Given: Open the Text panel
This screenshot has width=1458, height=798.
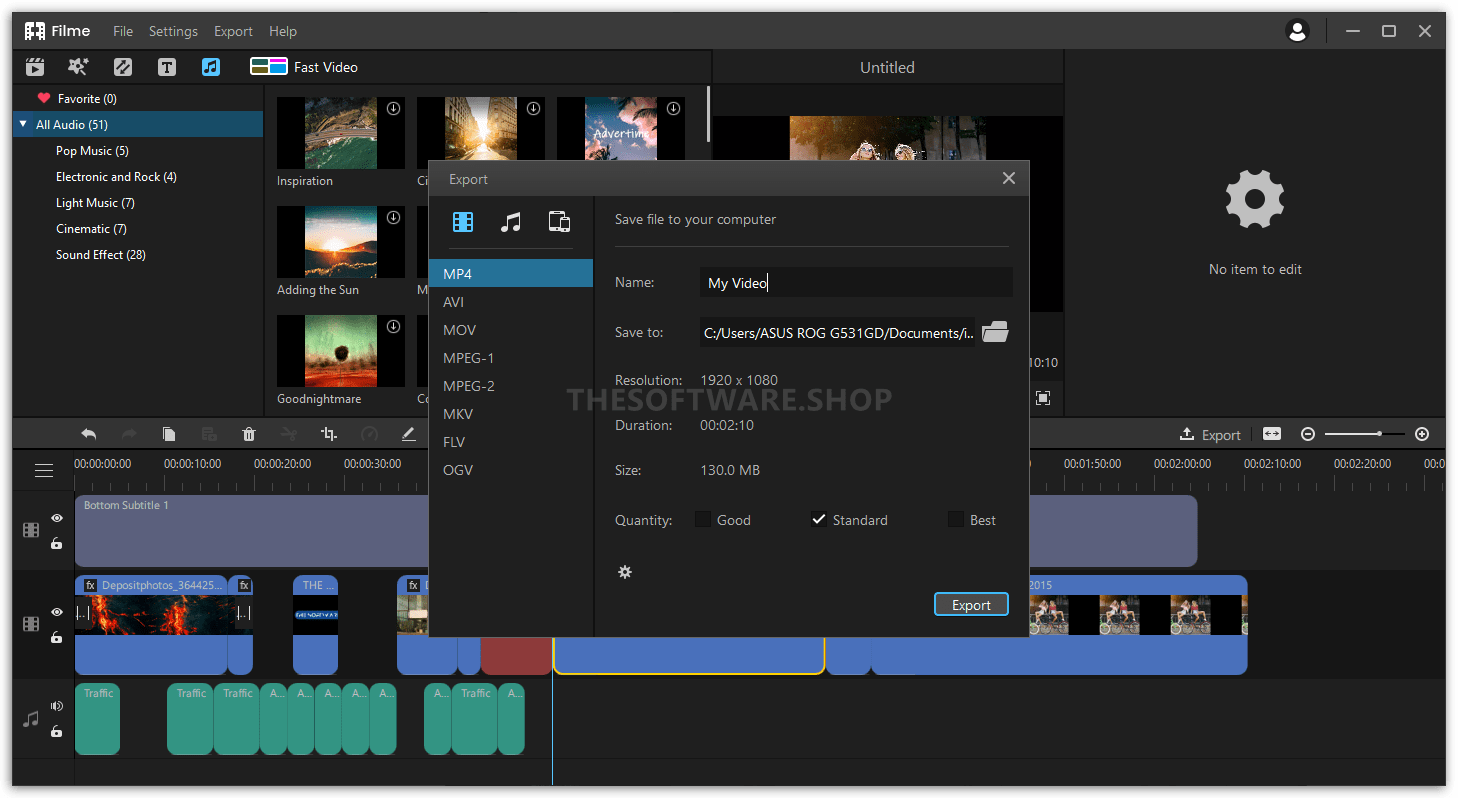Looking at the screenshot, I should click(x=166, y=66).
